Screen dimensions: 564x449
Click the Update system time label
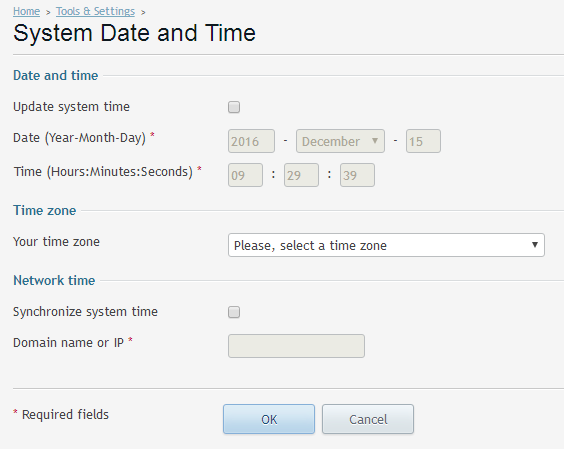tap(71, 107)
